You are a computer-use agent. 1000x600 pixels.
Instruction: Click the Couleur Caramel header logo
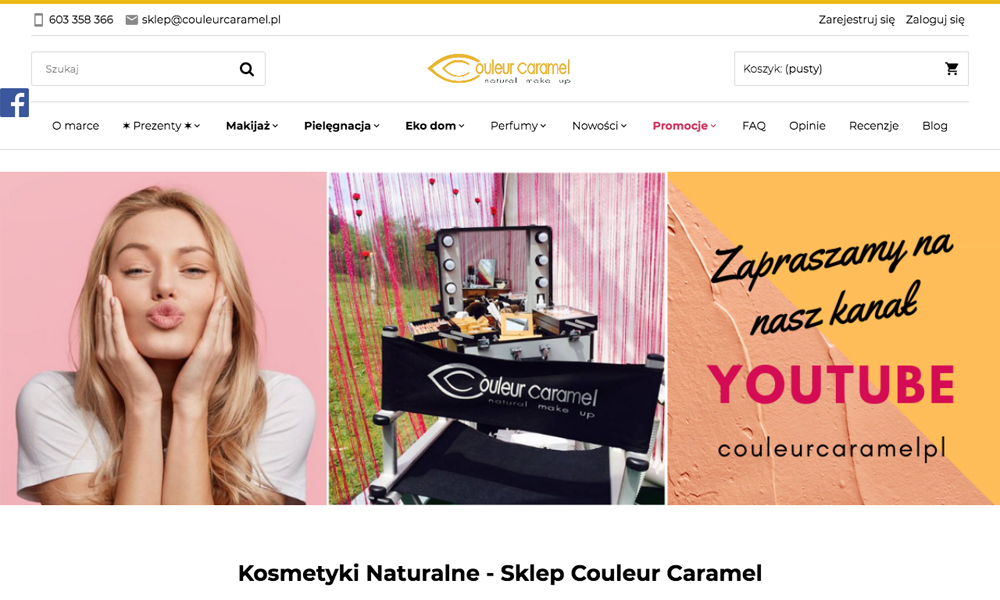click(499, 69)
